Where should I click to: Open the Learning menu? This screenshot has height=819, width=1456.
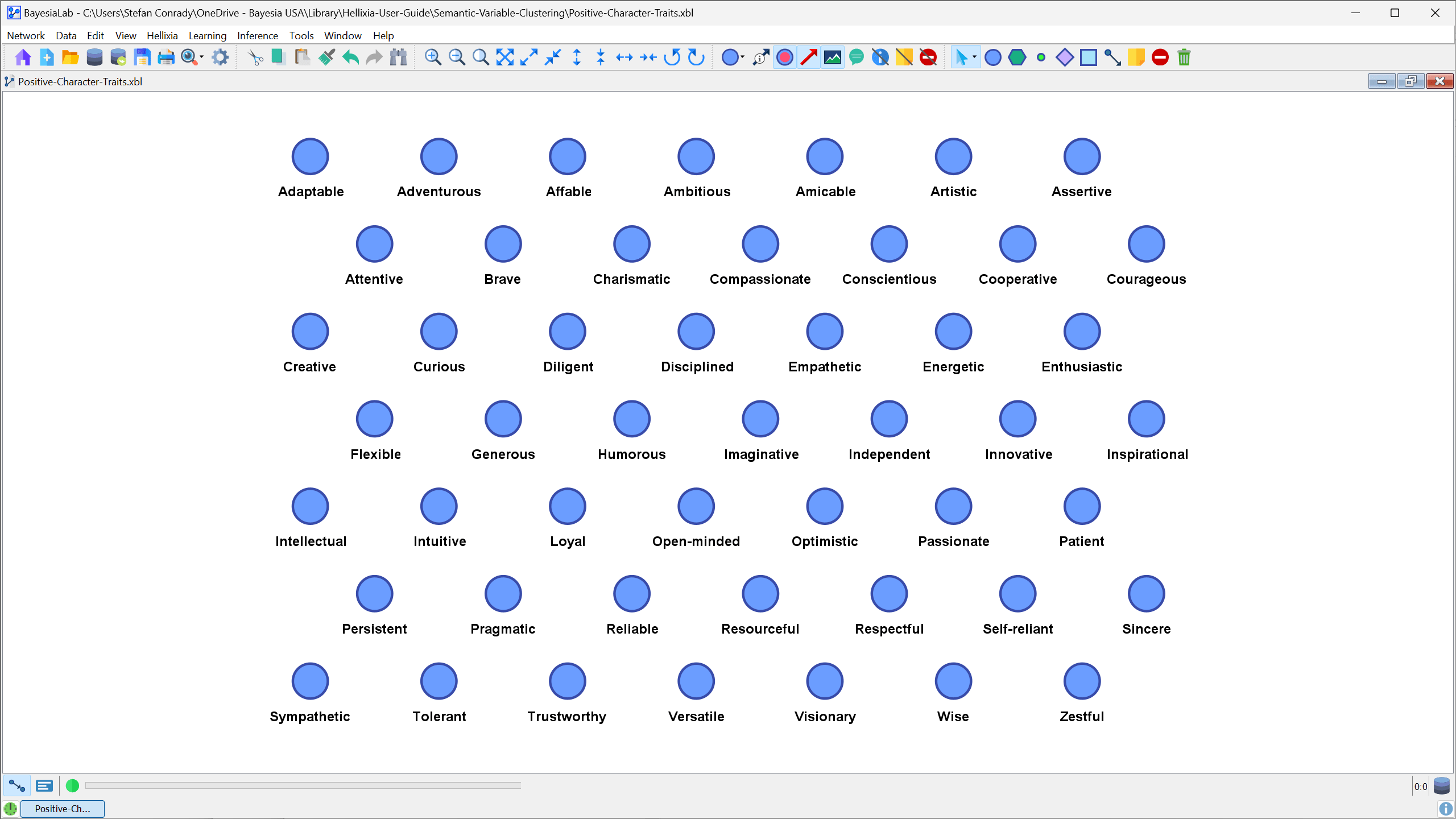[x=207, y=35]
